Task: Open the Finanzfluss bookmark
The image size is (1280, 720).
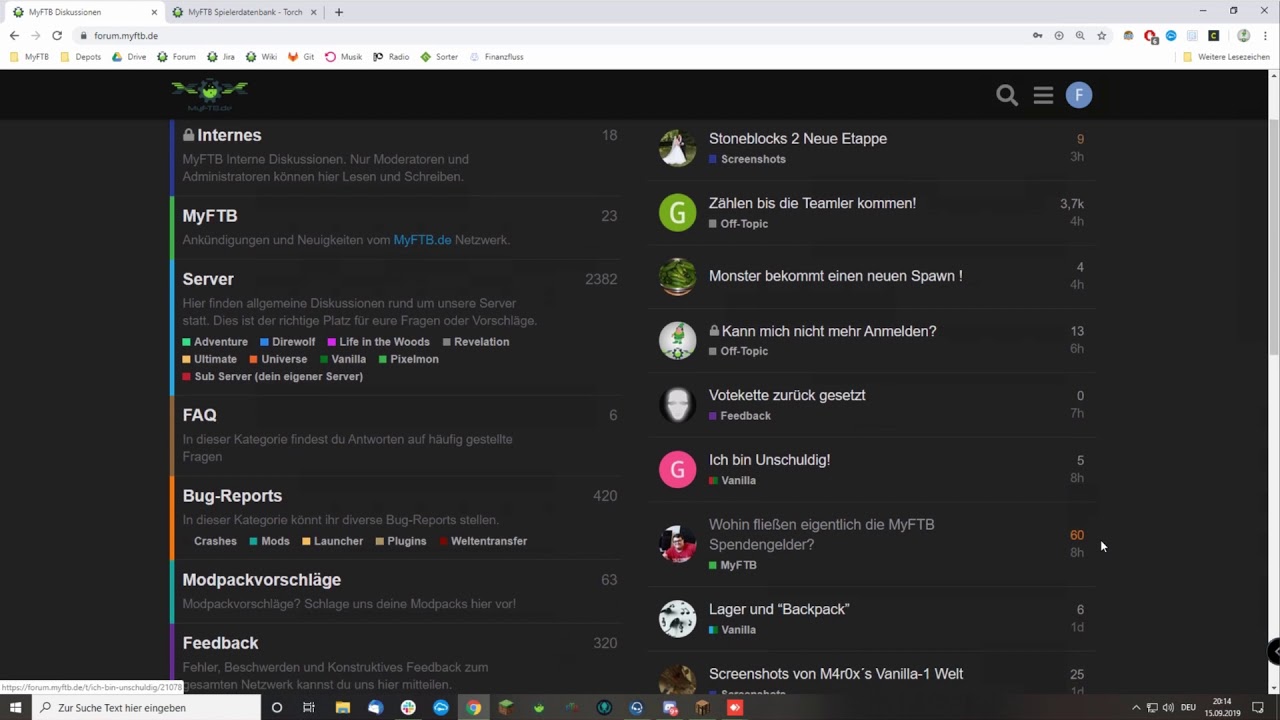Action: coord(497,57)
